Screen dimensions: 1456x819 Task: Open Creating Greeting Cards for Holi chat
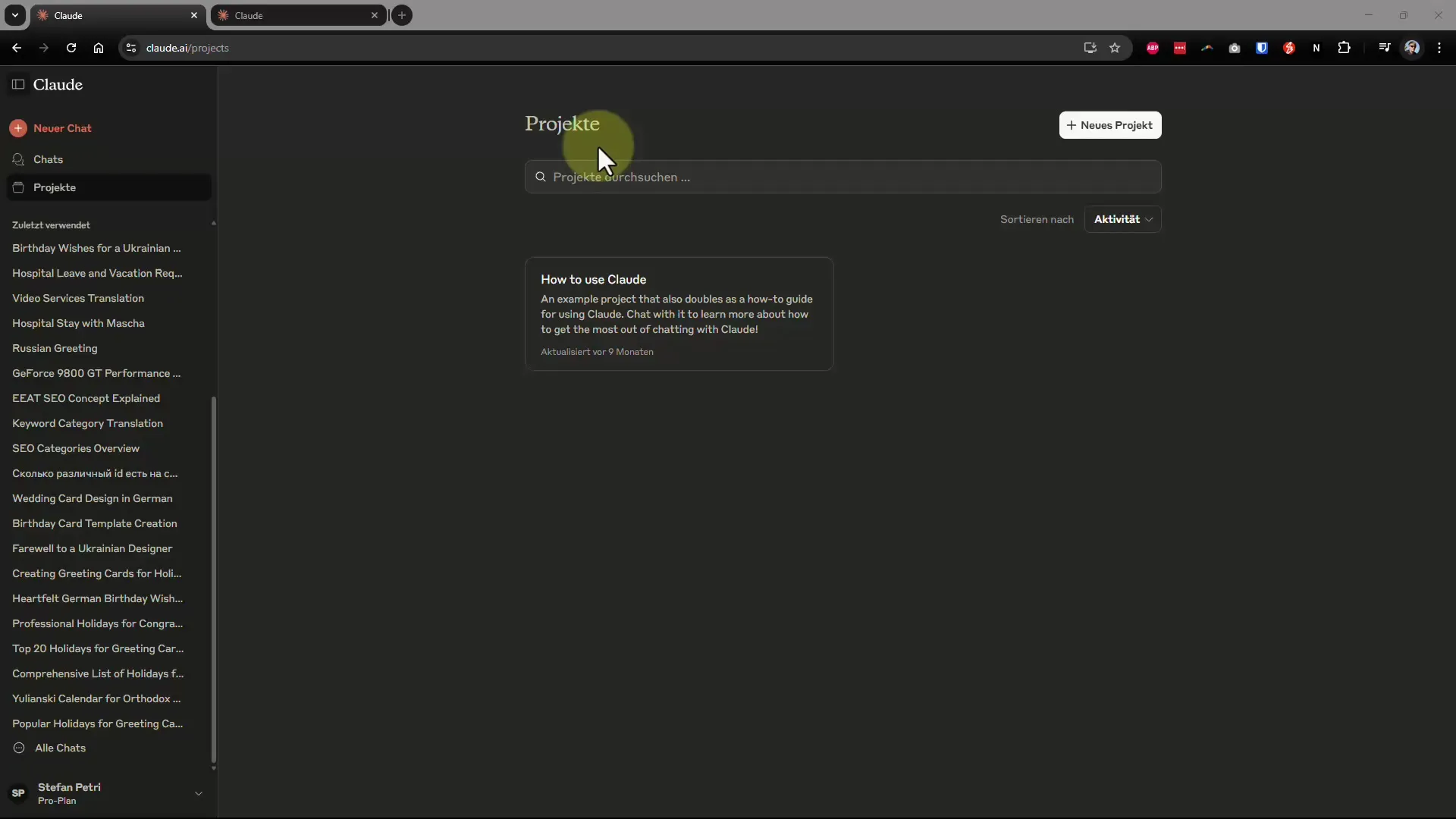tap(96, 573)
